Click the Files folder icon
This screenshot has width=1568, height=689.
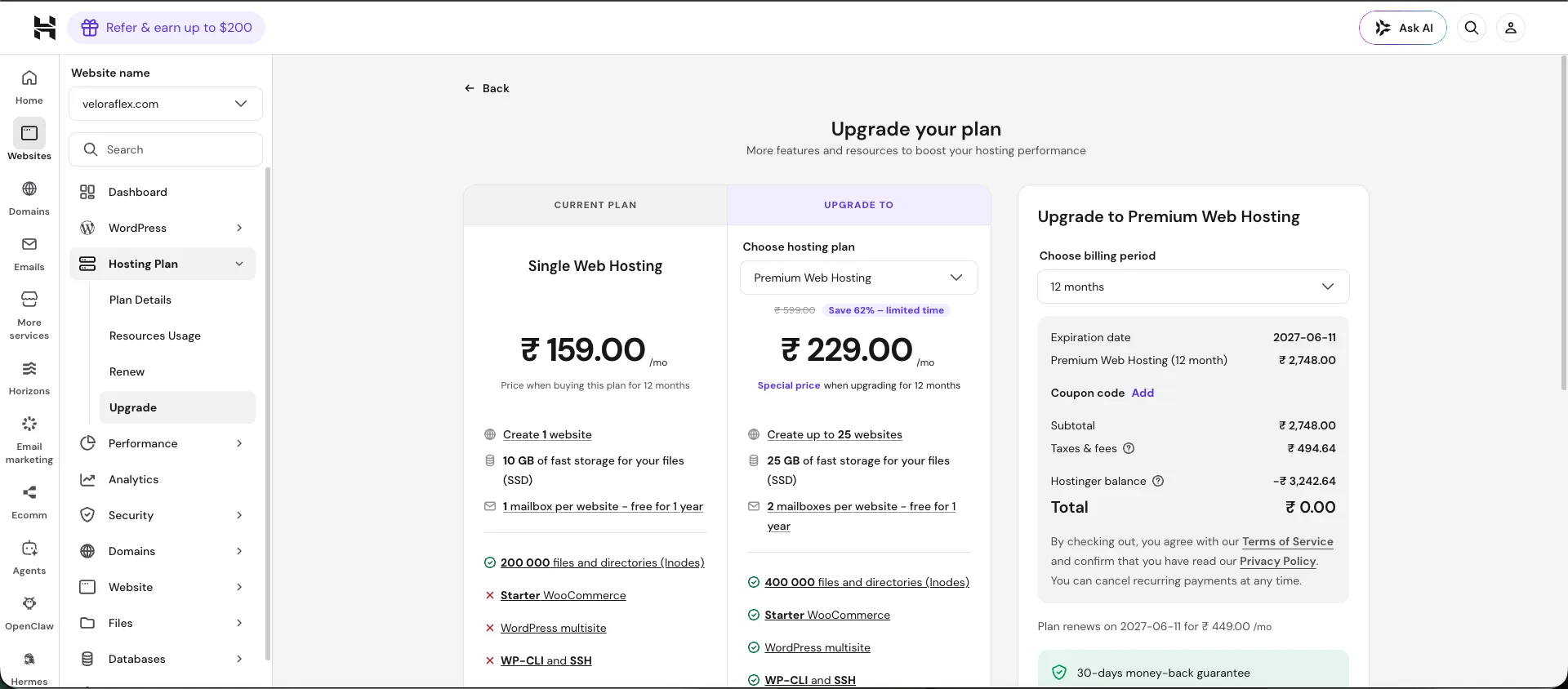87,623
